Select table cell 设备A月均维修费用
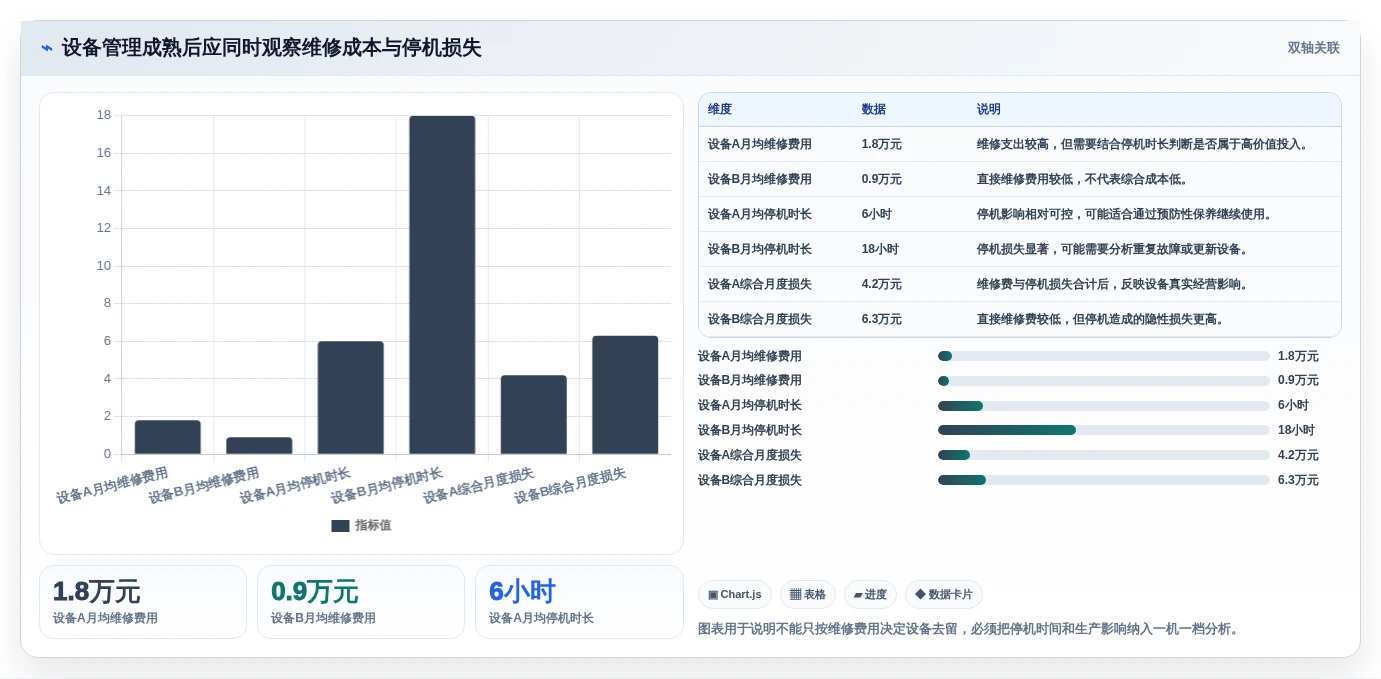 pos(760,145)
